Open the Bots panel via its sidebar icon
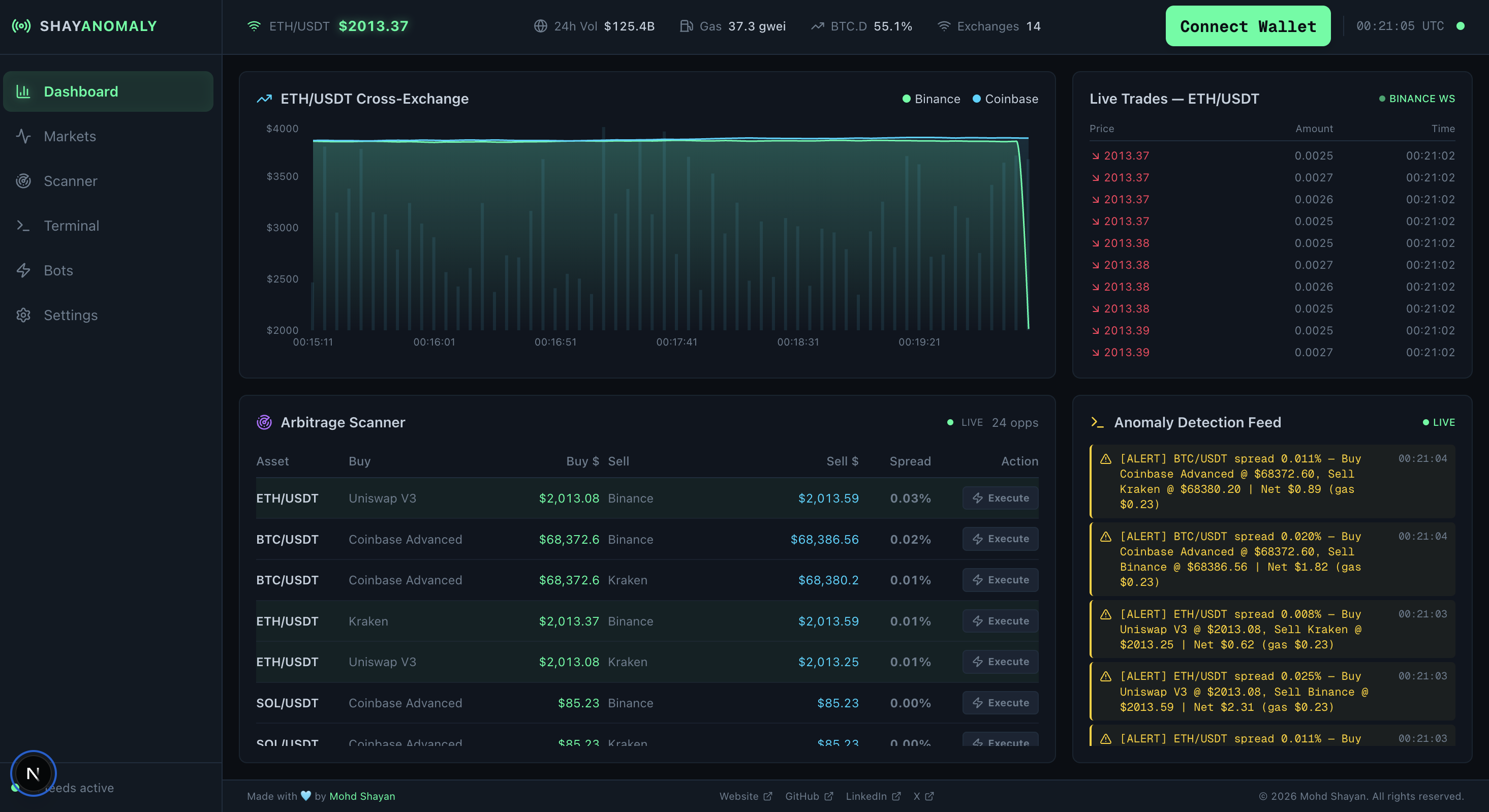 [x=24, y=270]
